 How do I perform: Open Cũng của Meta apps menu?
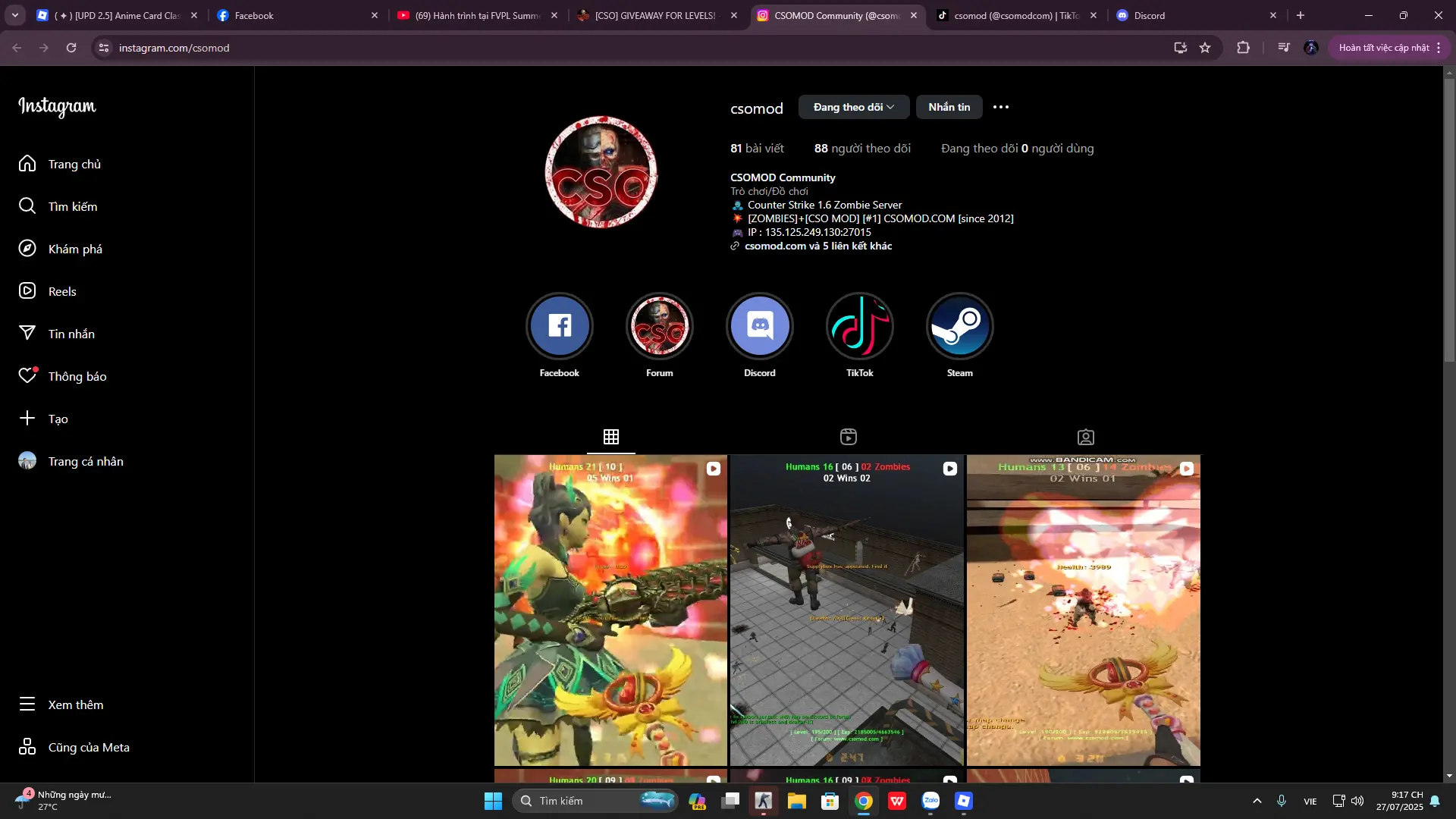pyautogui.click(x=74, y=747)
